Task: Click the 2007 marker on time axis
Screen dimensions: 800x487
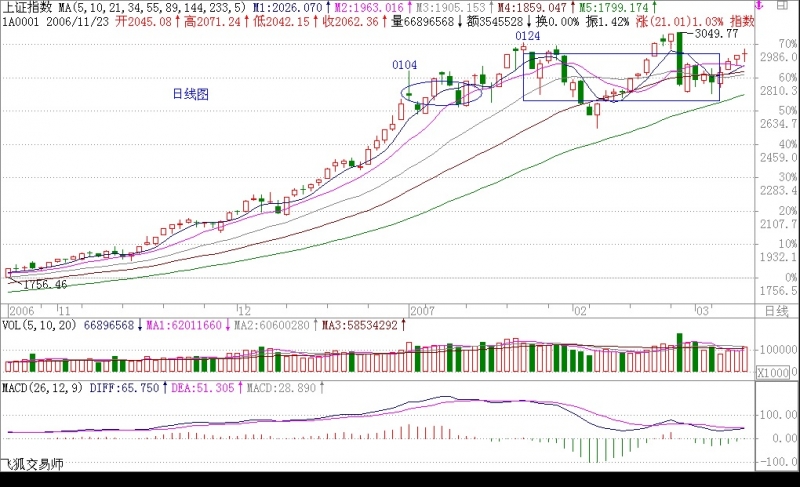Action: 423,311
